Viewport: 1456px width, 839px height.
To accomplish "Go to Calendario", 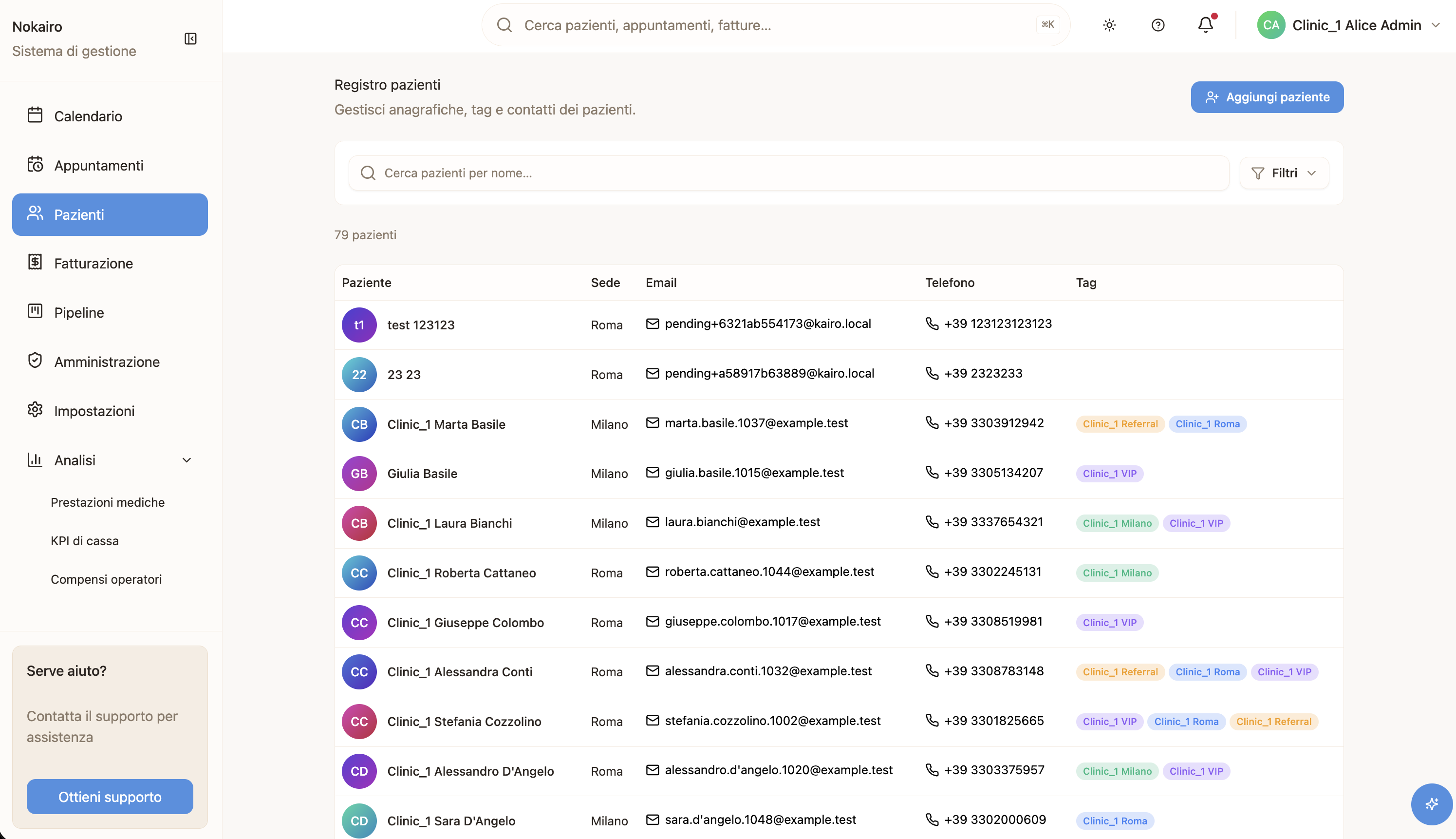I will pos(110,116).
